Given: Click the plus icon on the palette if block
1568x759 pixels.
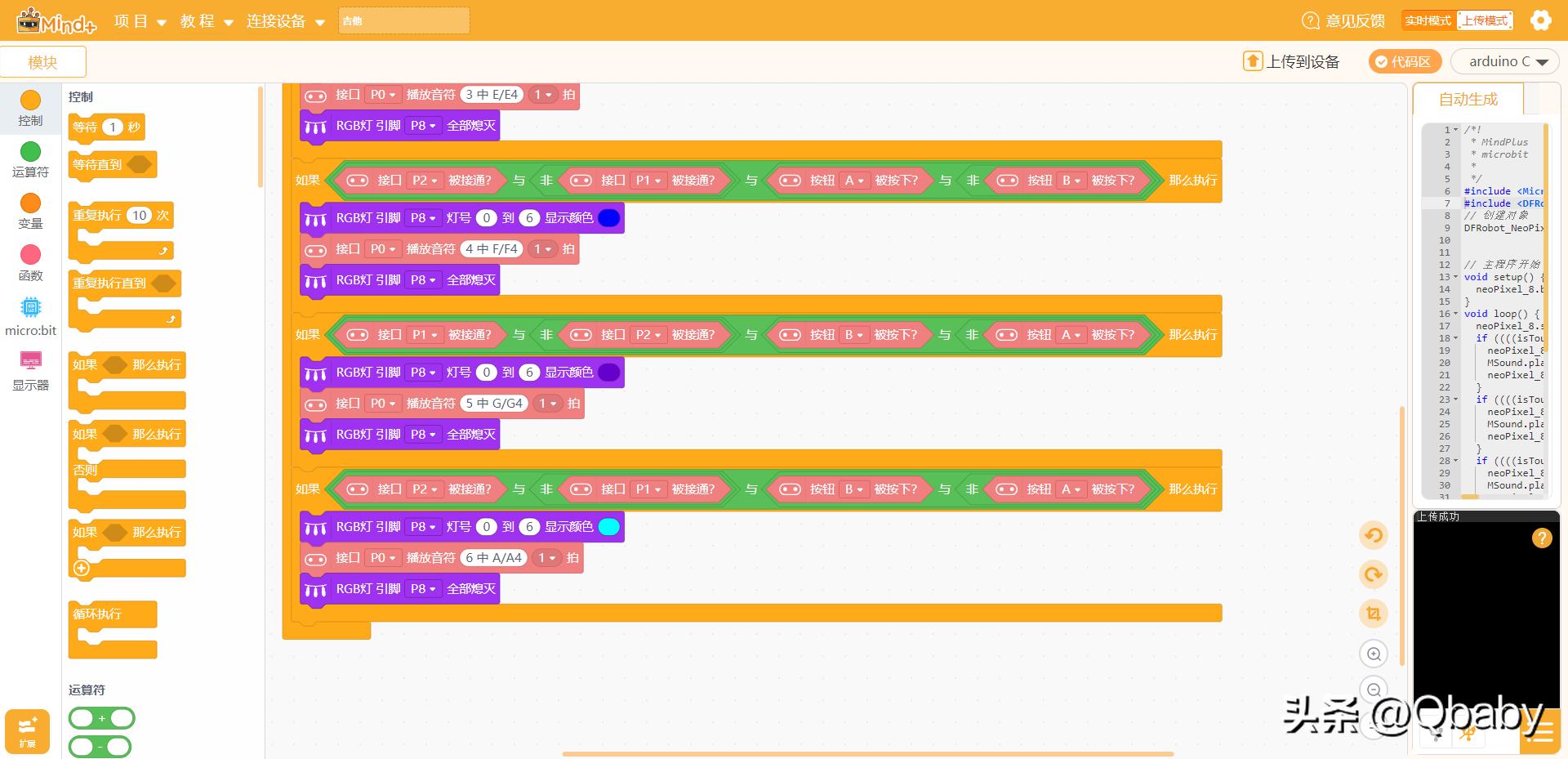Looking at the screenshot, I should [x=82, y=568].
